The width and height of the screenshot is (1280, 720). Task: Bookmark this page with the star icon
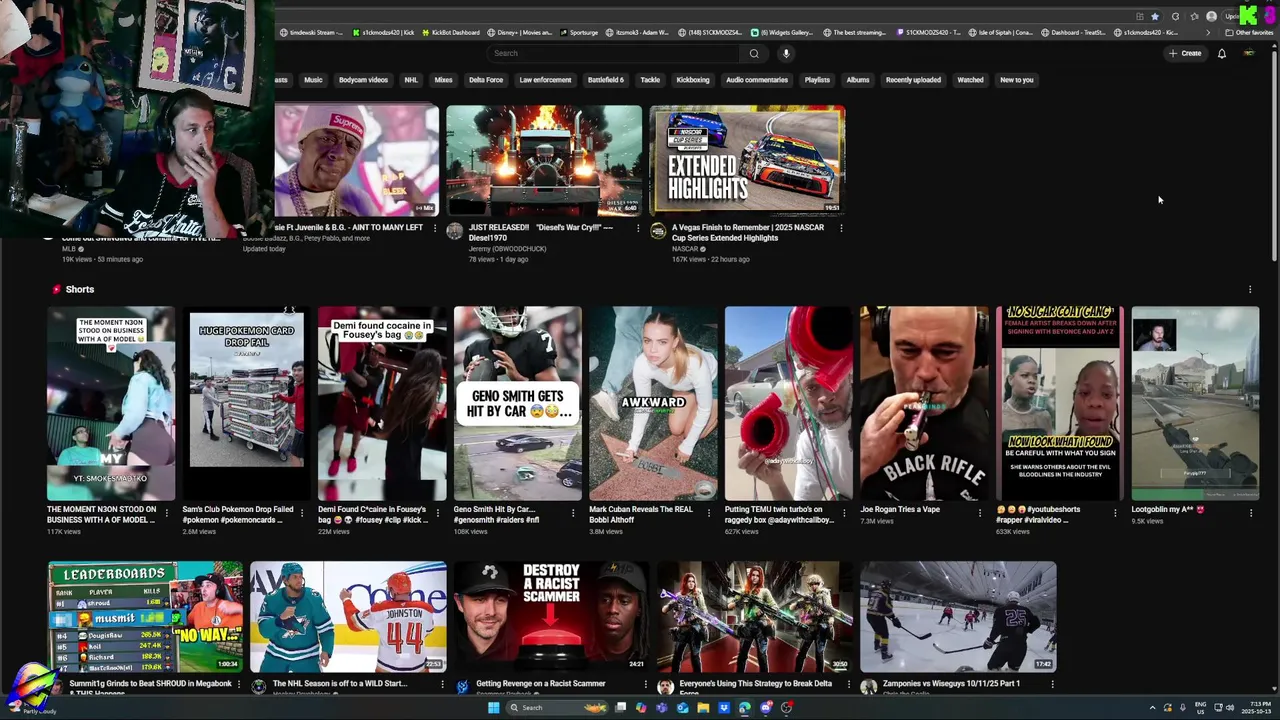click(x=1155, y=16)
